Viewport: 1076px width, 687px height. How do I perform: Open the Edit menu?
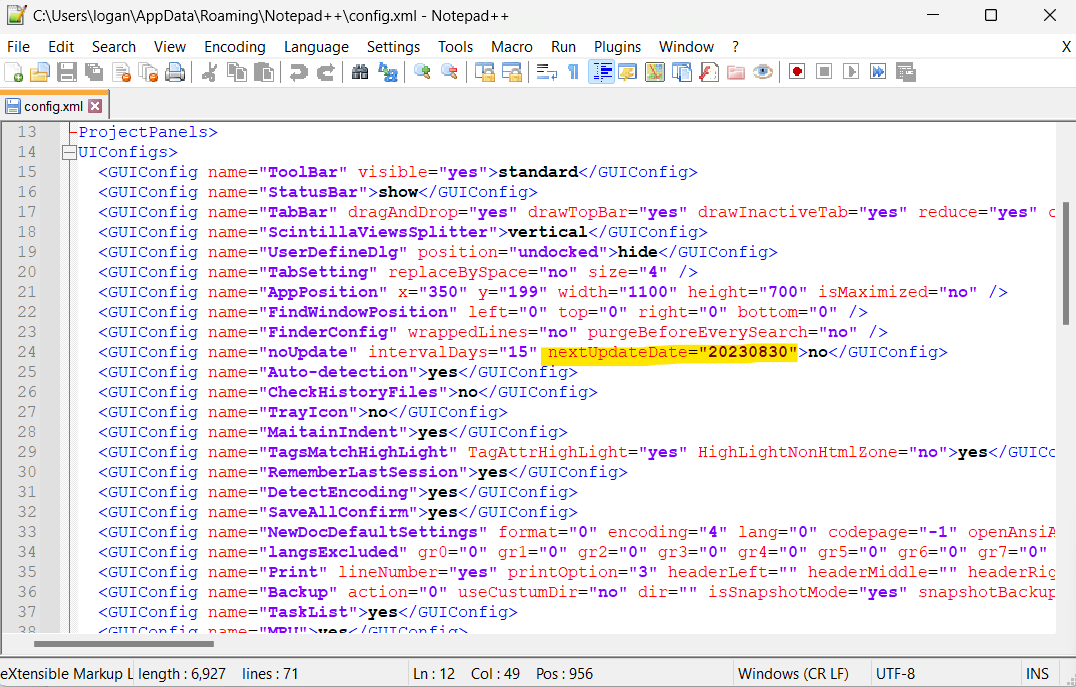(61, 47)
